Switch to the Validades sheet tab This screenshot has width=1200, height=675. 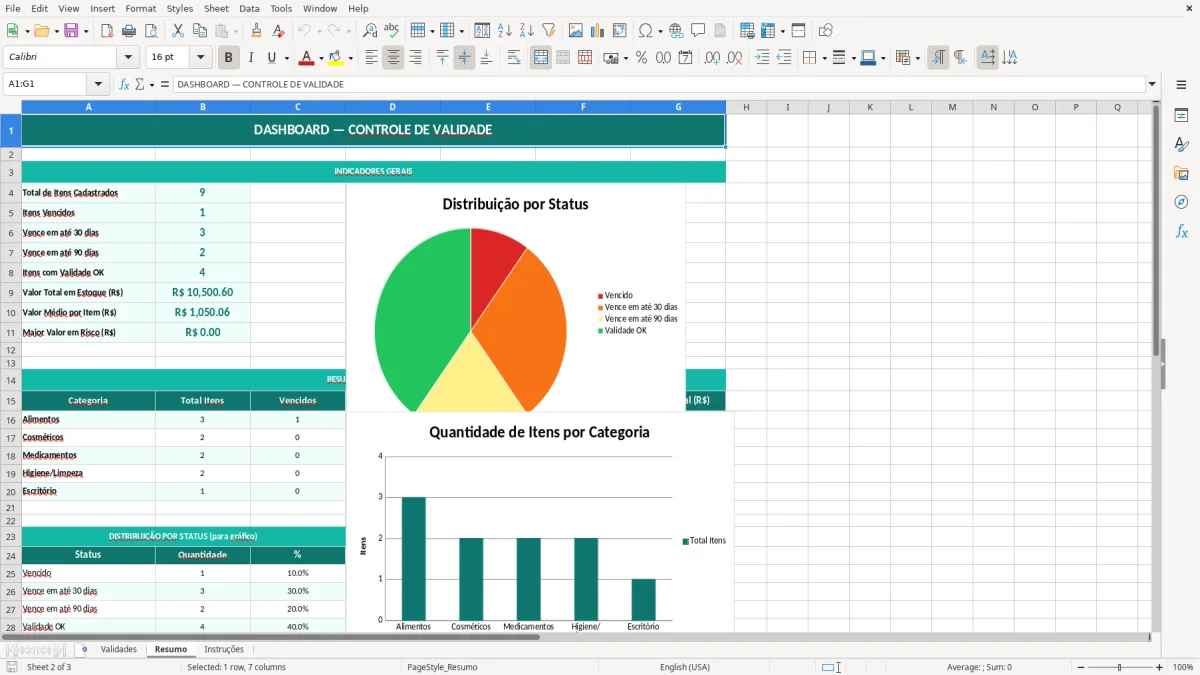coord(119,649)
